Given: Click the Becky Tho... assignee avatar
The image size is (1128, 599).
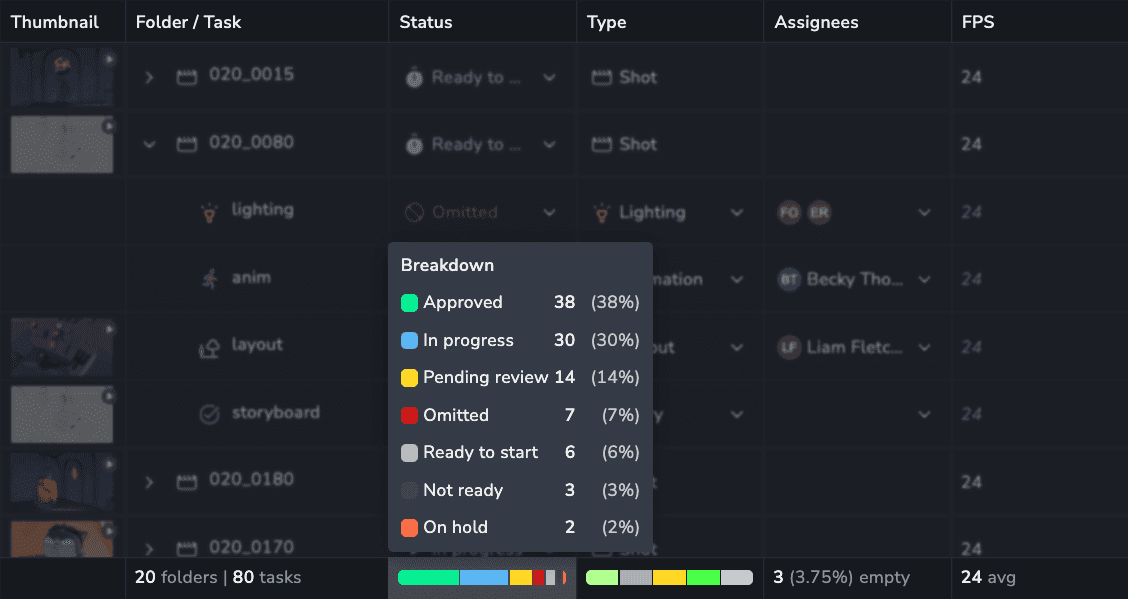Looking at the screenshot, I should (x=789, y=279).
